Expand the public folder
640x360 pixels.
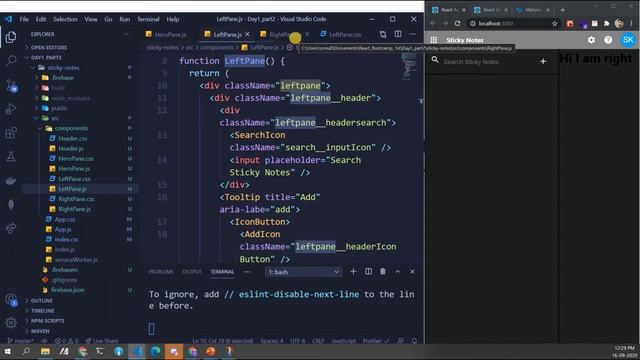(59, 108)
